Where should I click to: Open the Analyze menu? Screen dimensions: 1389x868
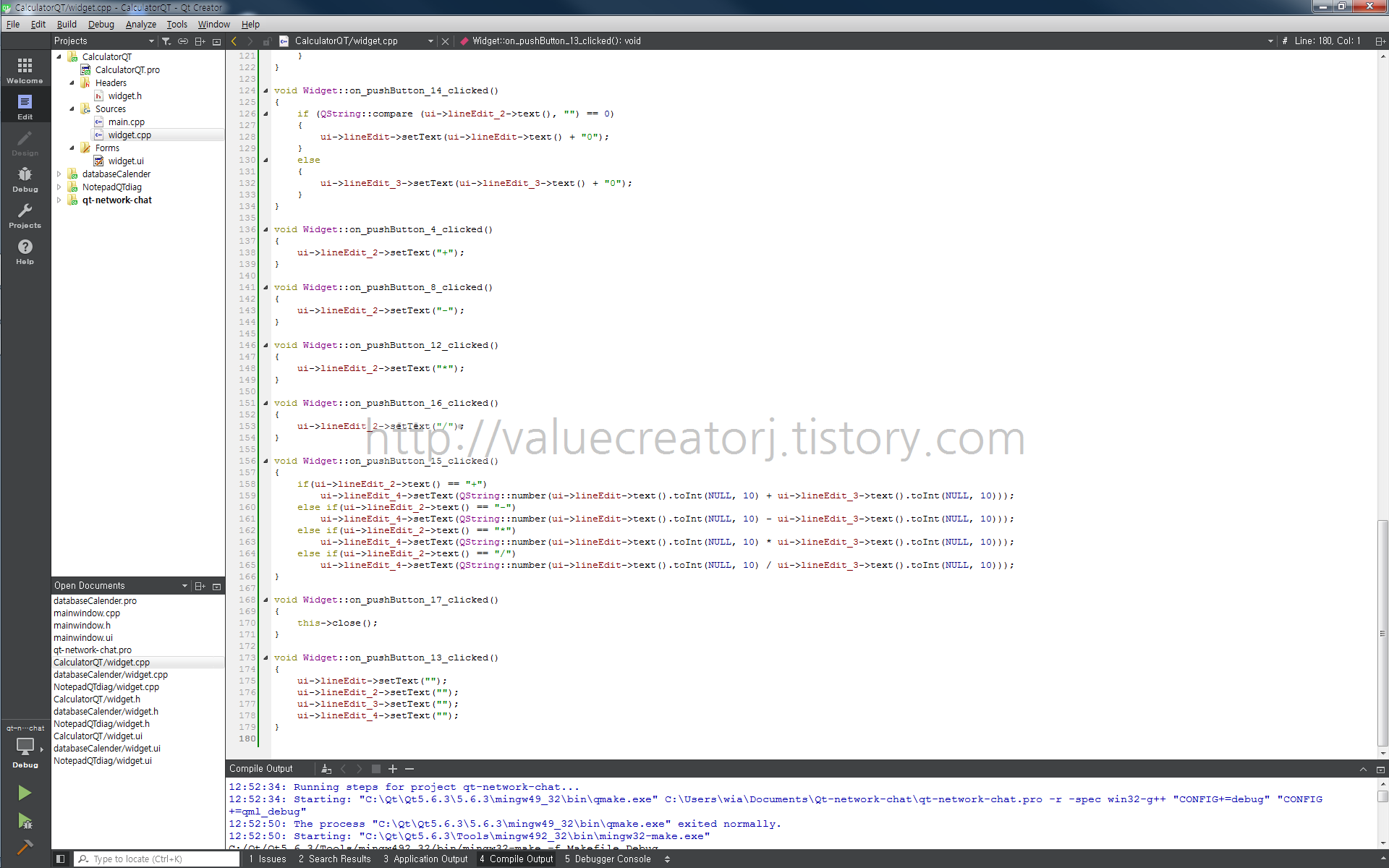pos(140,24)
